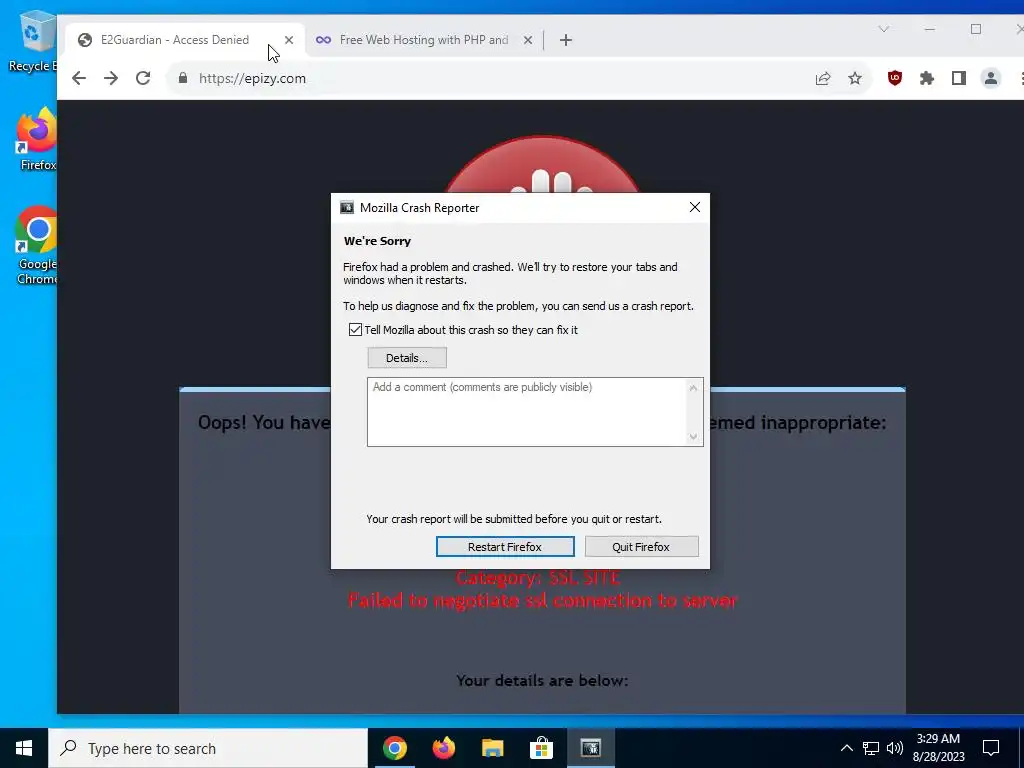Screen dimensions: 1024x768
Task: Click the Chrome forward arrow
Action: coord(111,78)
